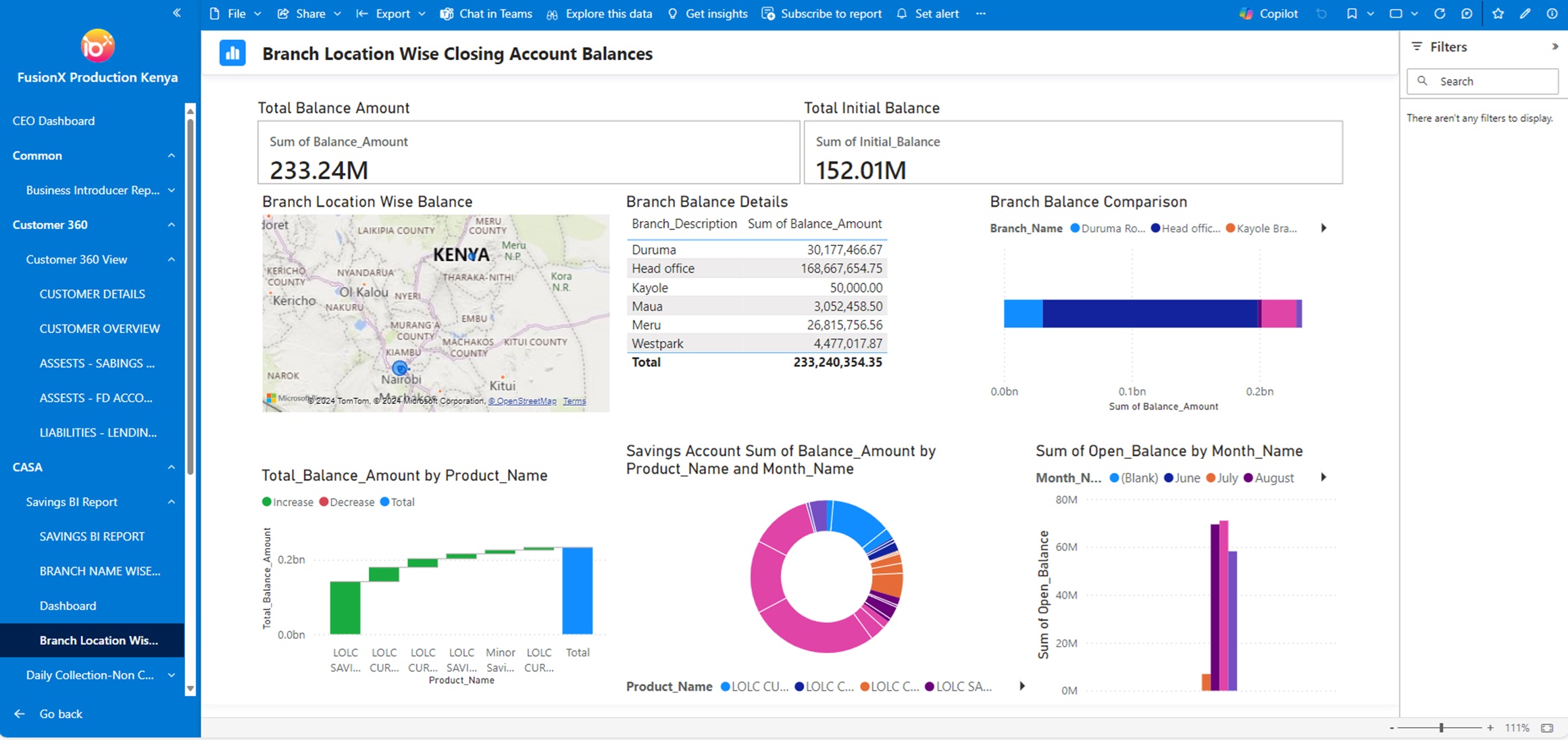Collapse the Filters pane

pyautogui.click(x=1554, y=47)
